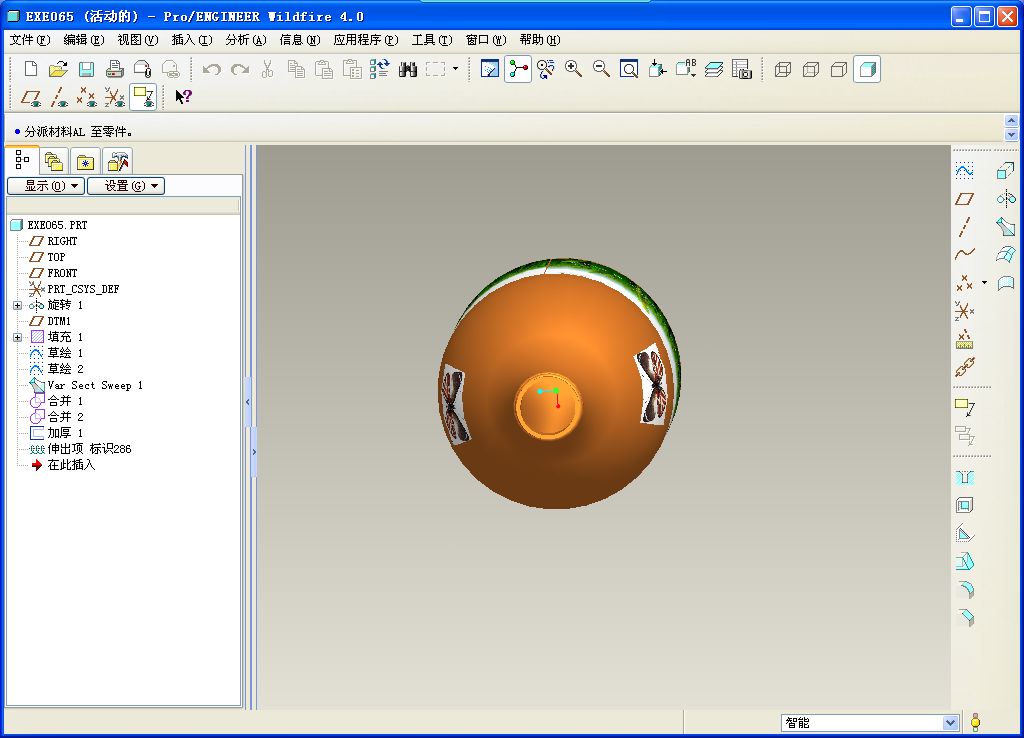Select 加厚 1 feature in model tree
The height and width of the screenshot is (738, 1024).
[x=65, y=433]
